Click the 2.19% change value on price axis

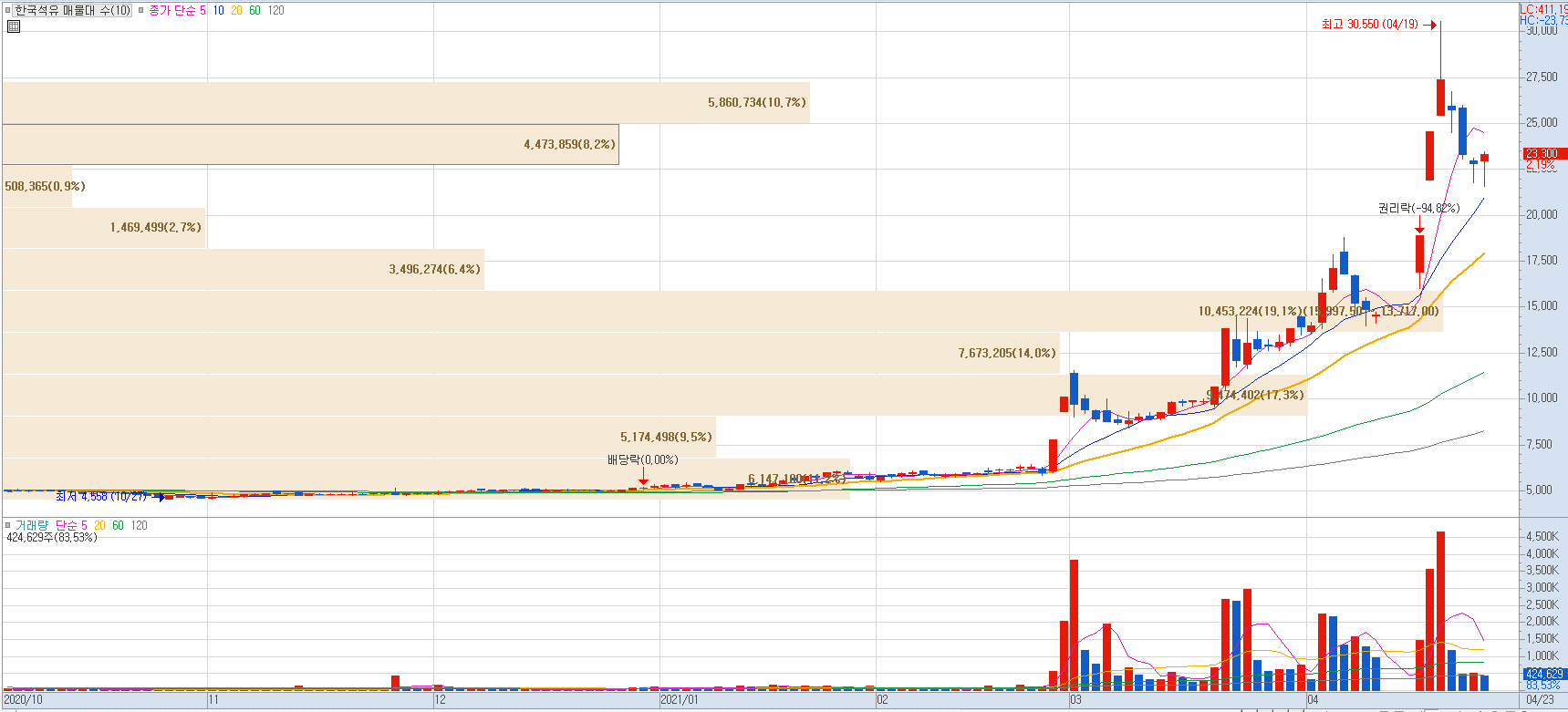1542,165
